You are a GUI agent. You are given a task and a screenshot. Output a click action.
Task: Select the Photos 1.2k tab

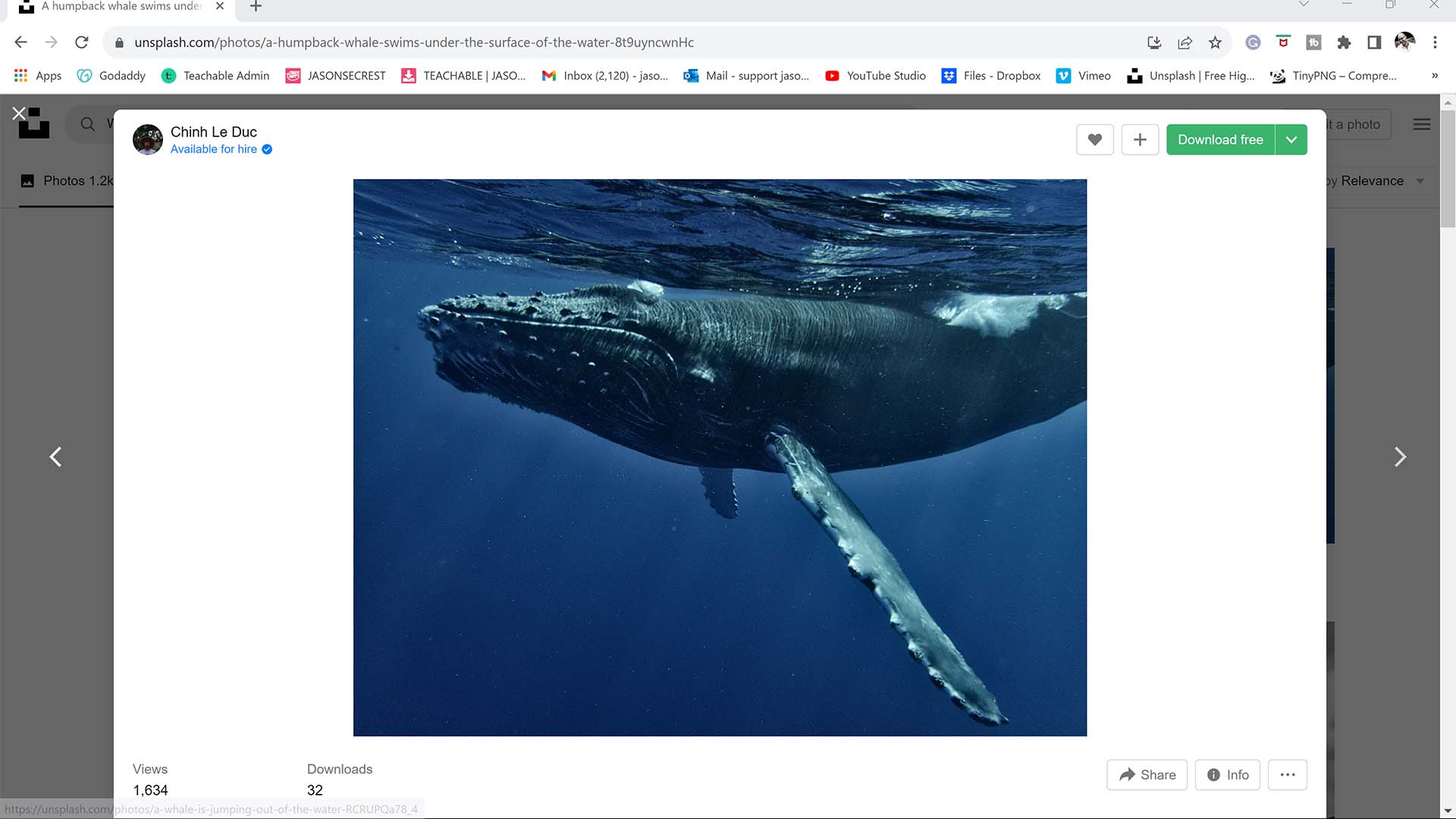67,181
